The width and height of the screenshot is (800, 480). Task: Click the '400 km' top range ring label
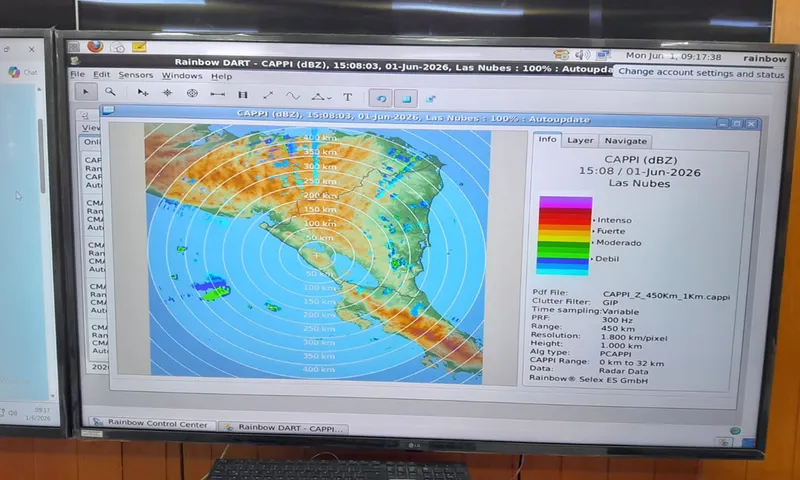(x=320, y=138)
